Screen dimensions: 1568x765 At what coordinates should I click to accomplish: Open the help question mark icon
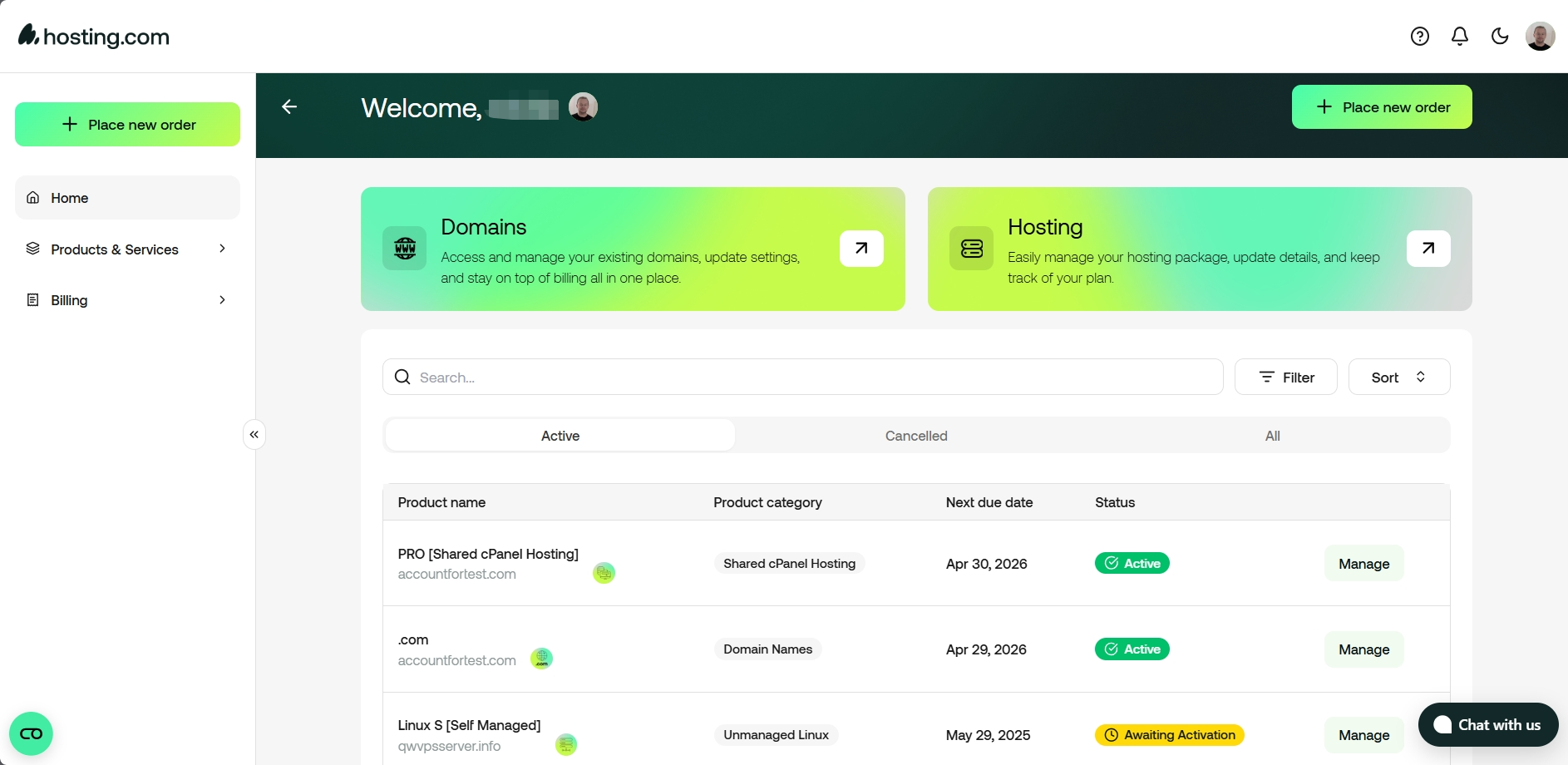(1420, 37)
